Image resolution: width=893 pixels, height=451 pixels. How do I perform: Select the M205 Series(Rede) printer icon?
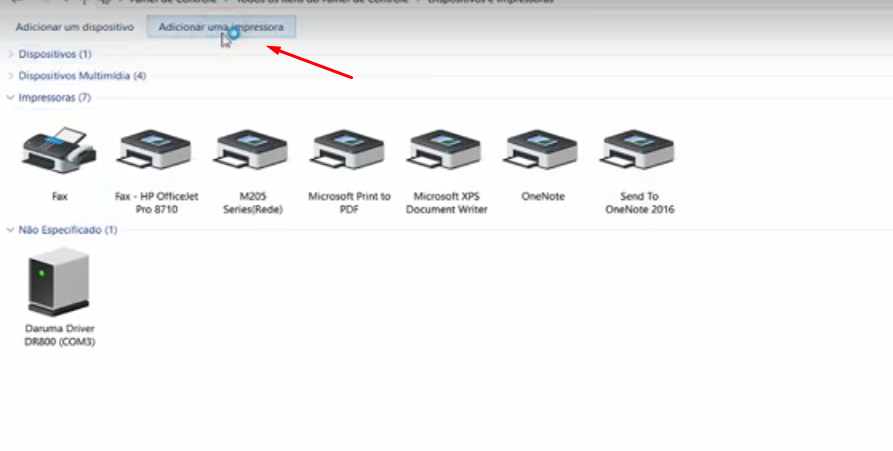pyautogui.click(x=253, y=149)
